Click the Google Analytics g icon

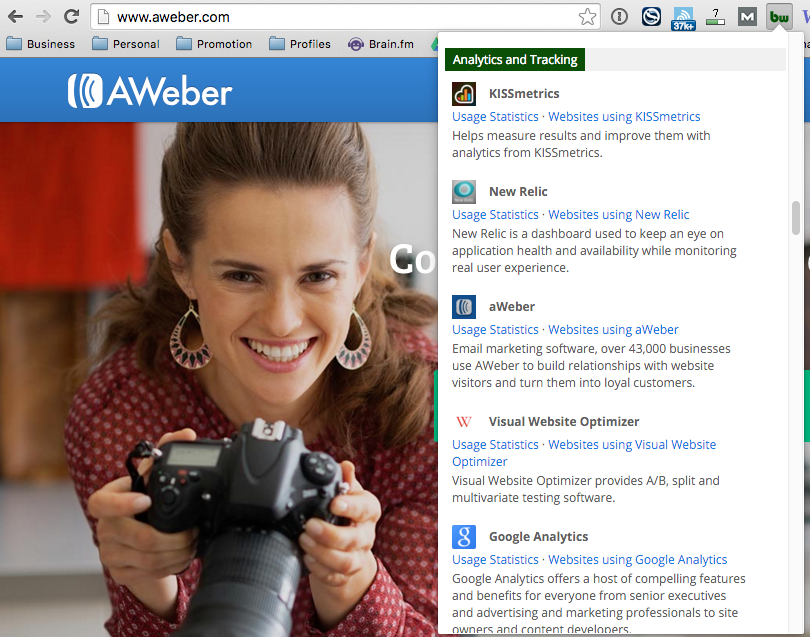pos(464,537)
